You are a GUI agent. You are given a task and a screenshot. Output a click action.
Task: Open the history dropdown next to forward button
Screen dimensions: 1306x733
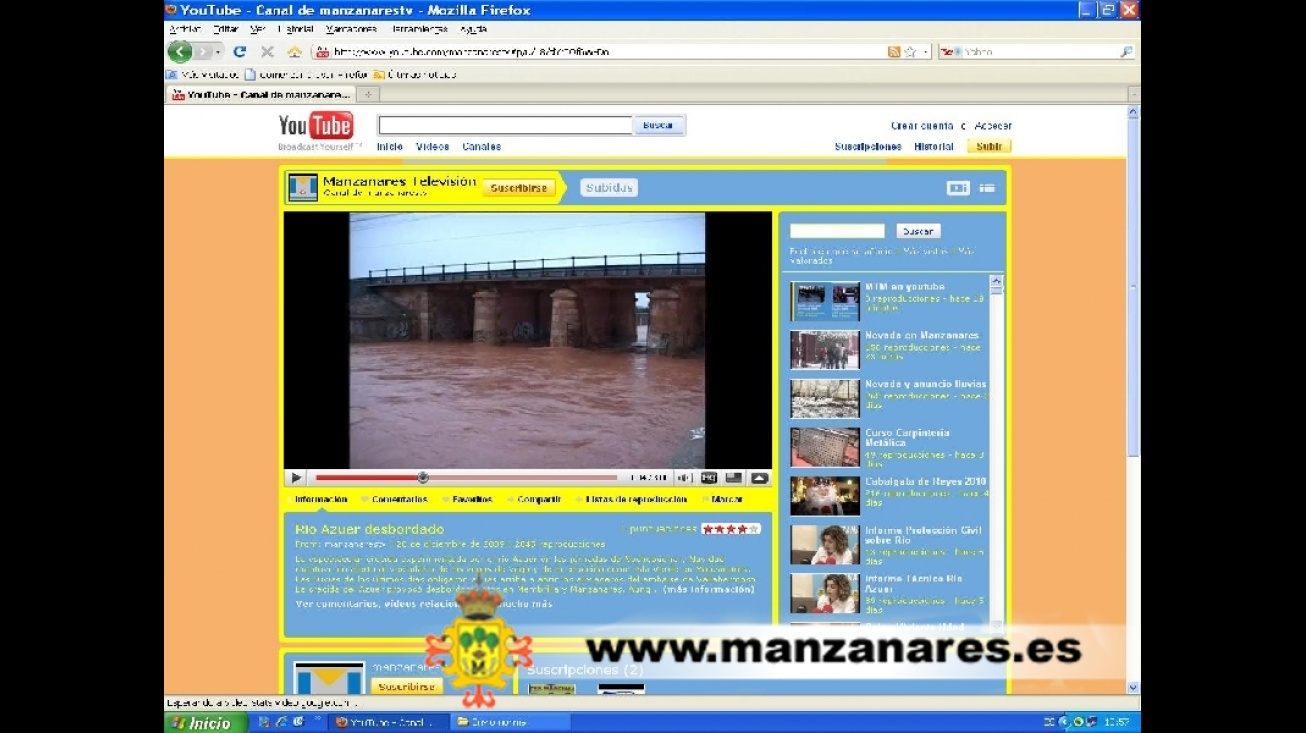[219, 52]
